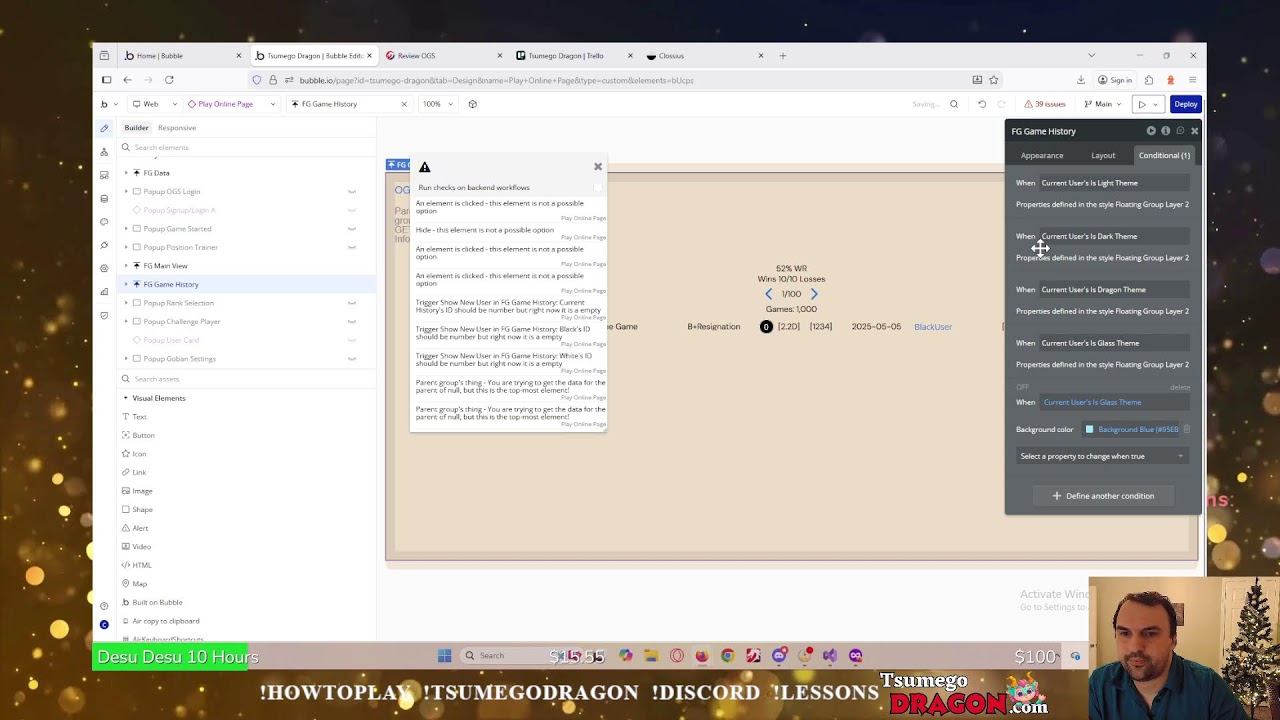
Task: Open the 100% zoom dropdown
Action: click(436, 104)
